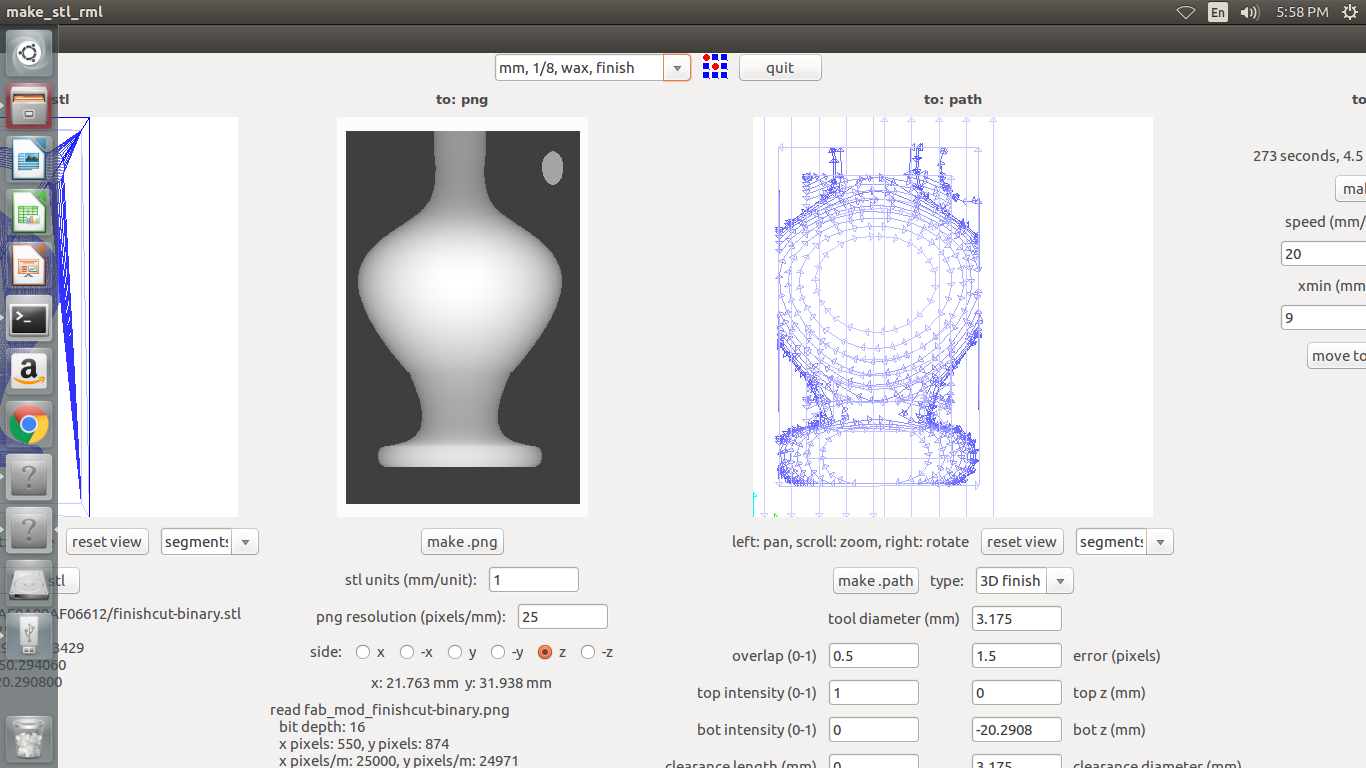Click the 'to: png' heading
Viewport: 1366px width, 768px height.
pos(462,99)
